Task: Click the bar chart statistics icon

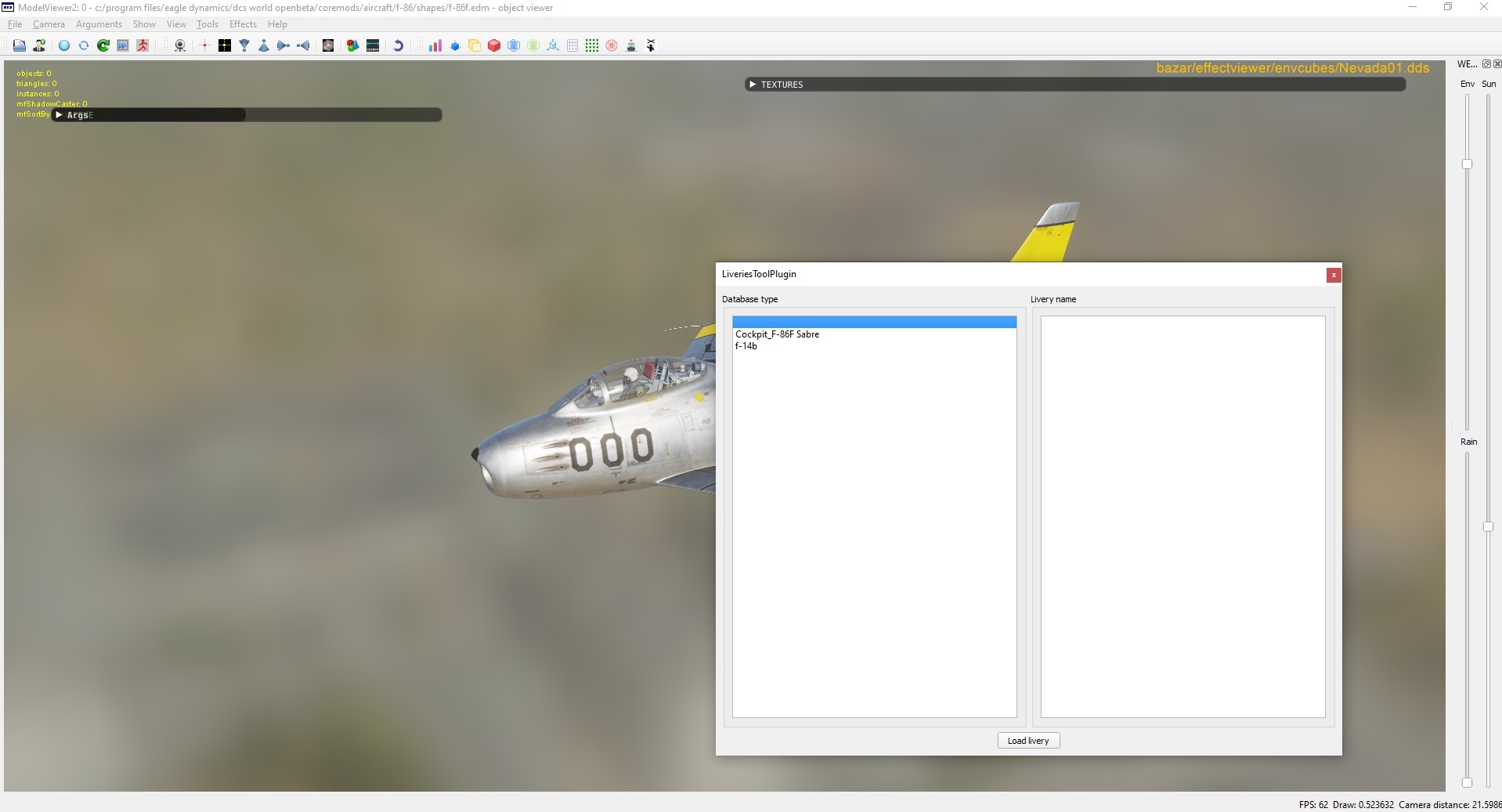Action: pos(435,45)
